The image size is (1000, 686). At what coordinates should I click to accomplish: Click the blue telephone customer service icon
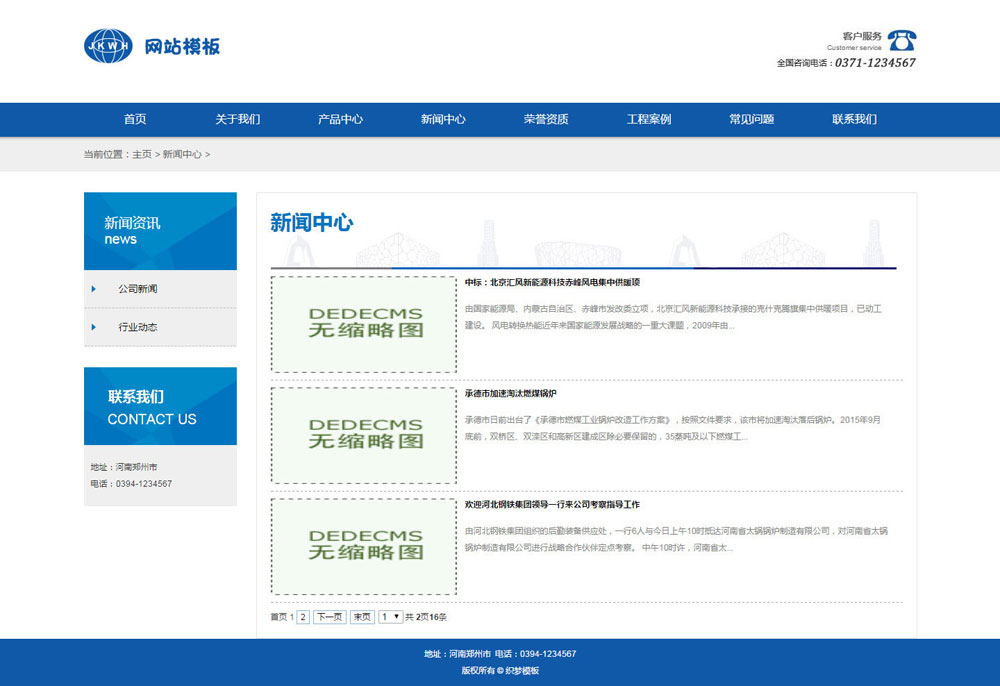pyautogui.click(x=901, y=41)
